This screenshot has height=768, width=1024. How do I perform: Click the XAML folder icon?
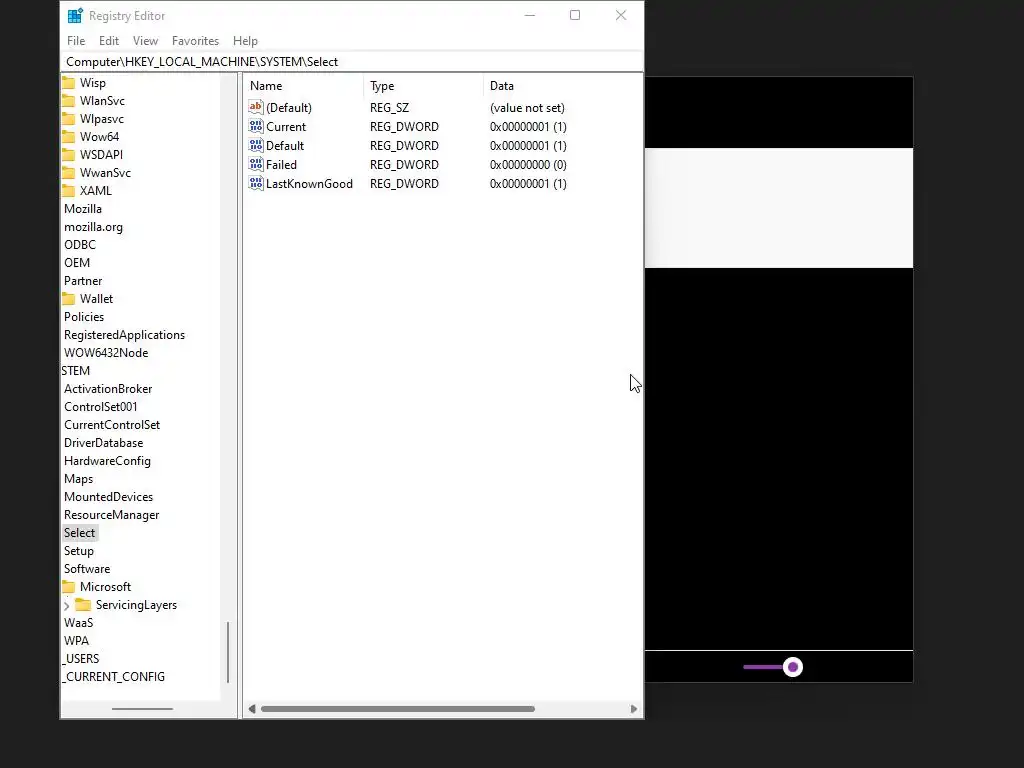(x=69, y=191)
